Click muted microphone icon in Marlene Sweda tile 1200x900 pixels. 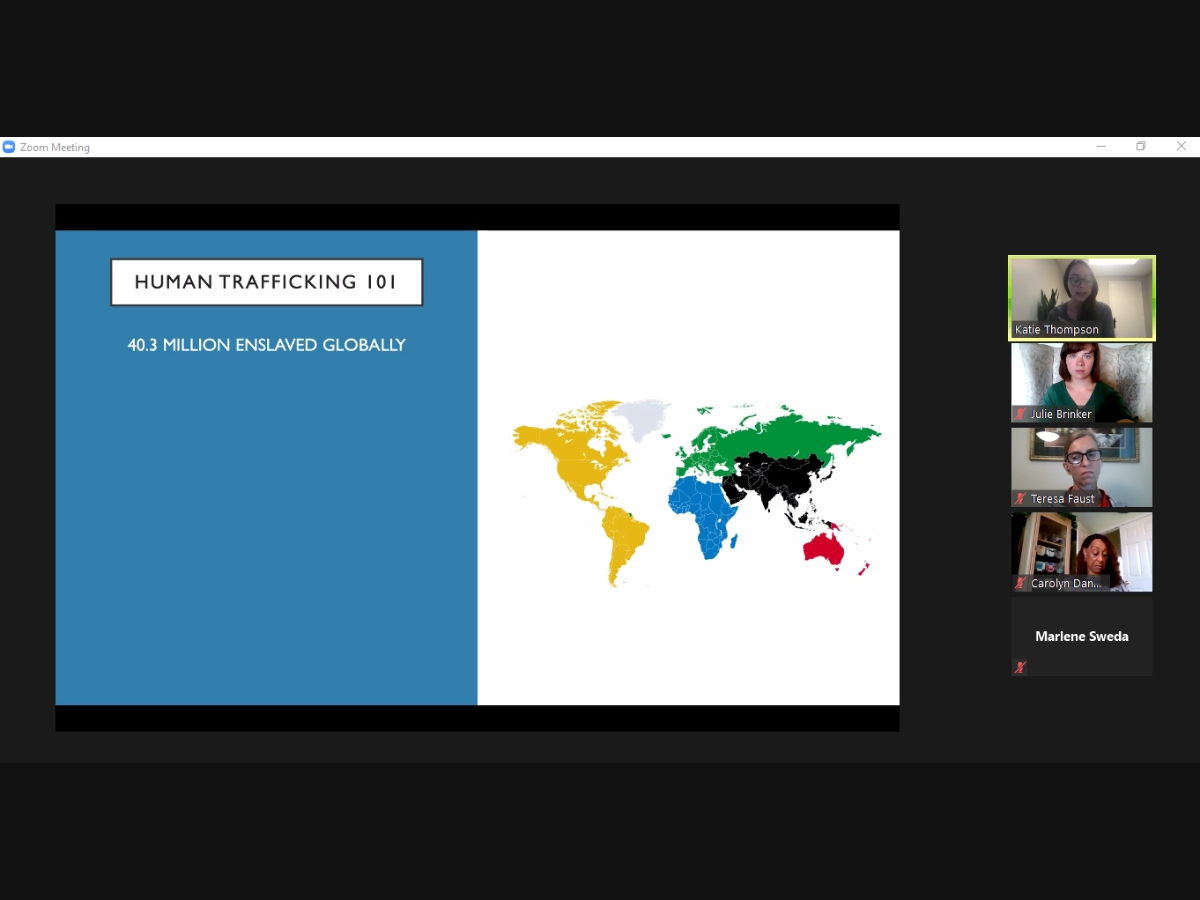[1020, 667]
